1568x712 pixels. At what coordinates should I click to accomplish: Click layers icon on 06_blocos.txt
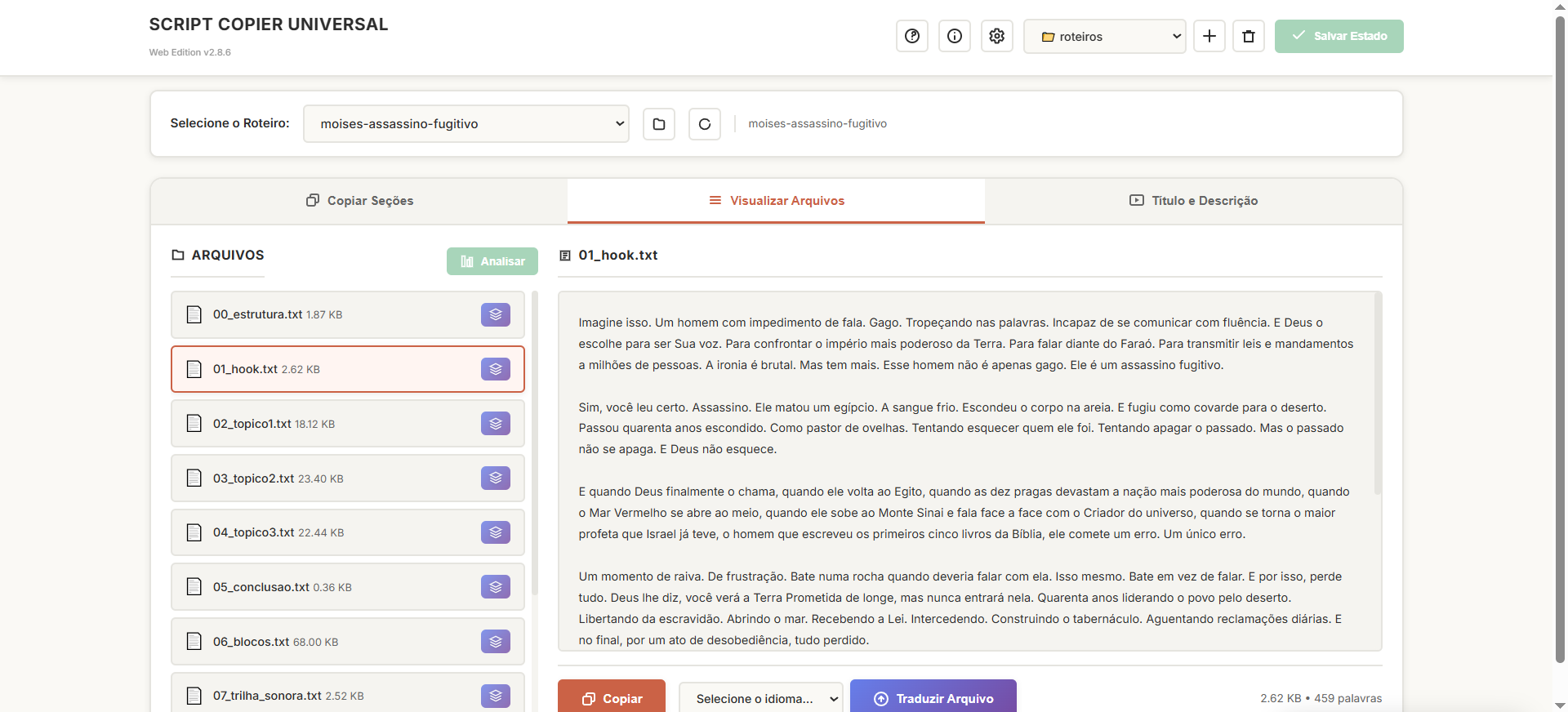(496, 642)
